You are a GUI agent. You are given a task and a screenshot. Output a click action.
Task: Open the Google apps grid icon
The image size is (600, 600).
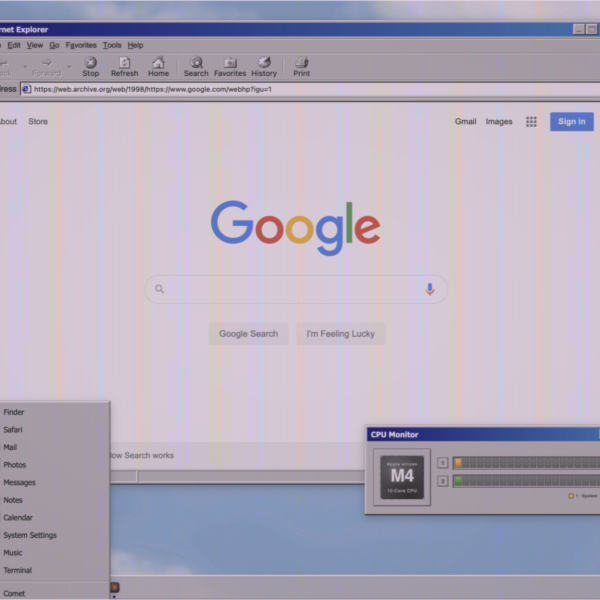[531, 122]
